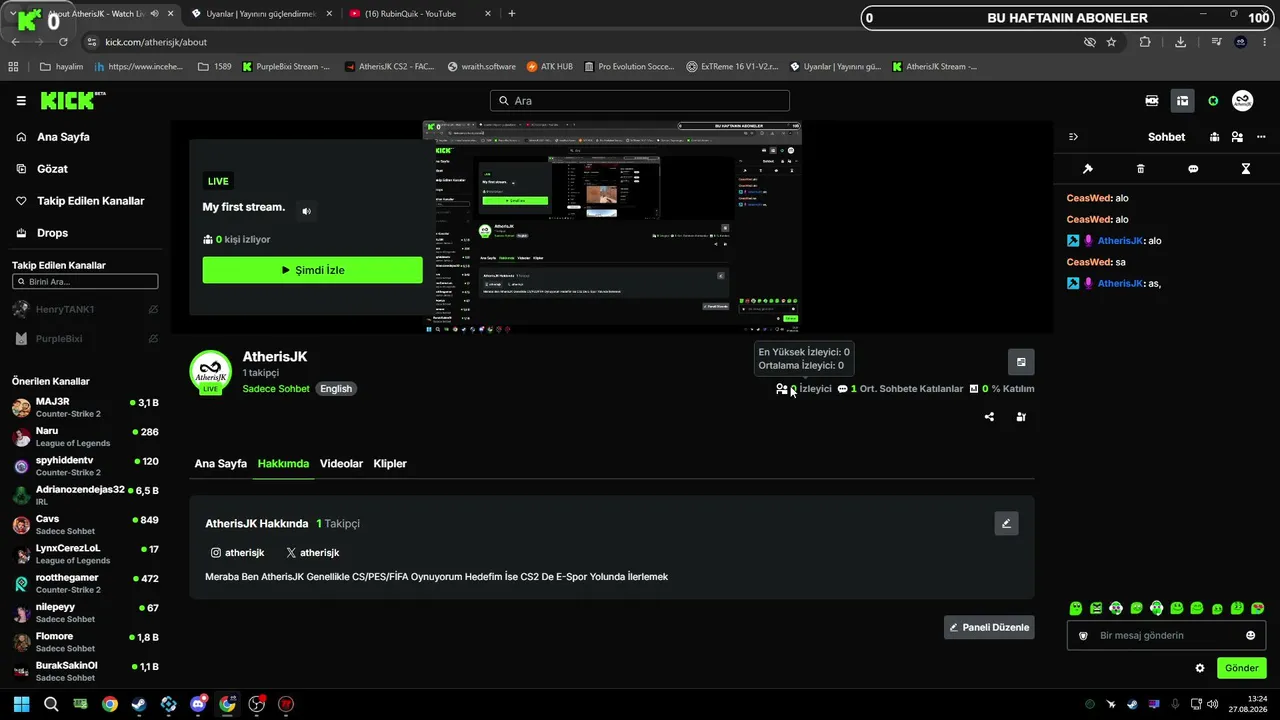
Task: Open the stream camera icon in Kick header
Action: [1152, 101]
